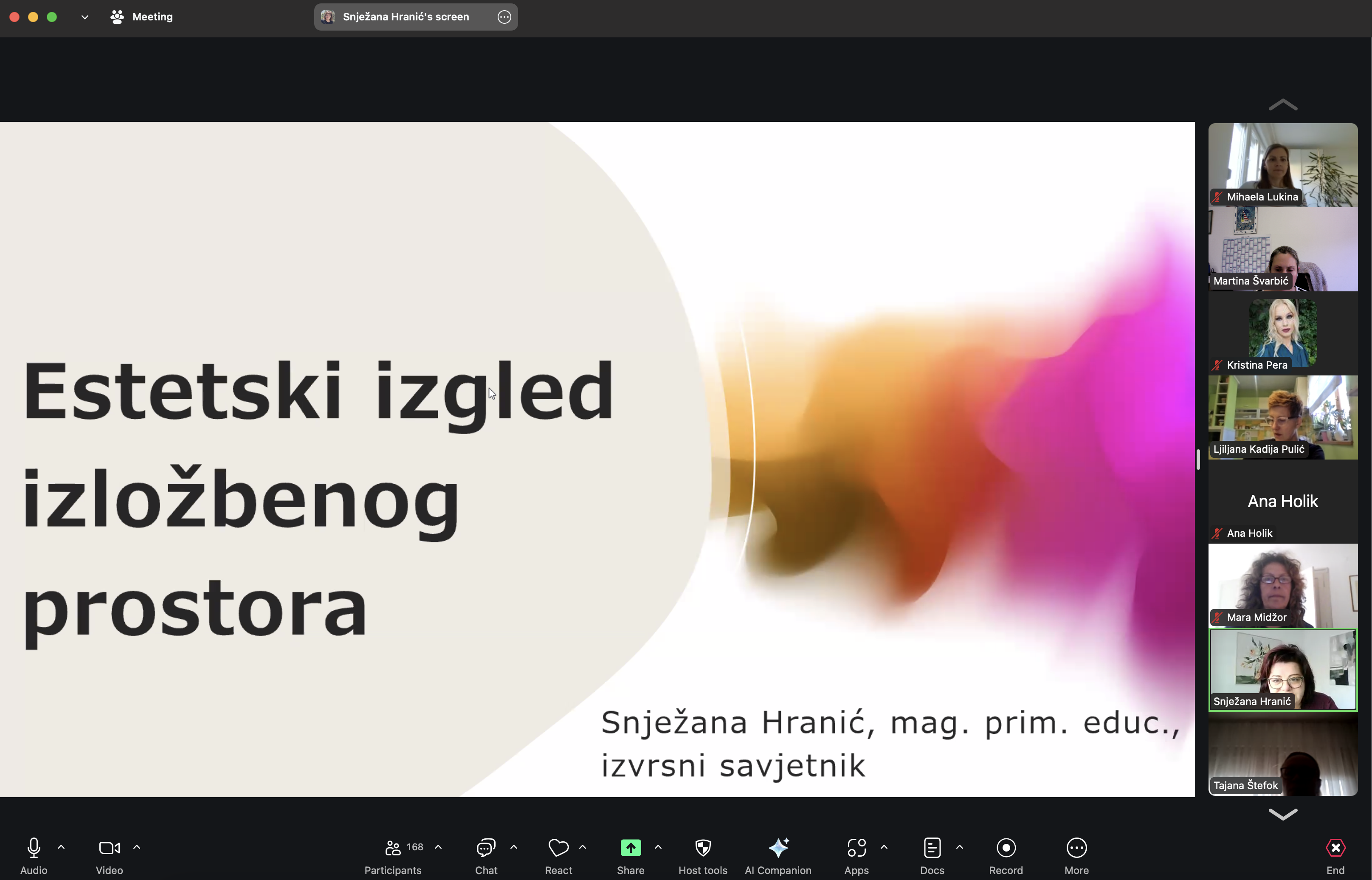The image size is (1372, 880).
Task: Open the Meeting info menu
Action: click(x=142, y=17)
